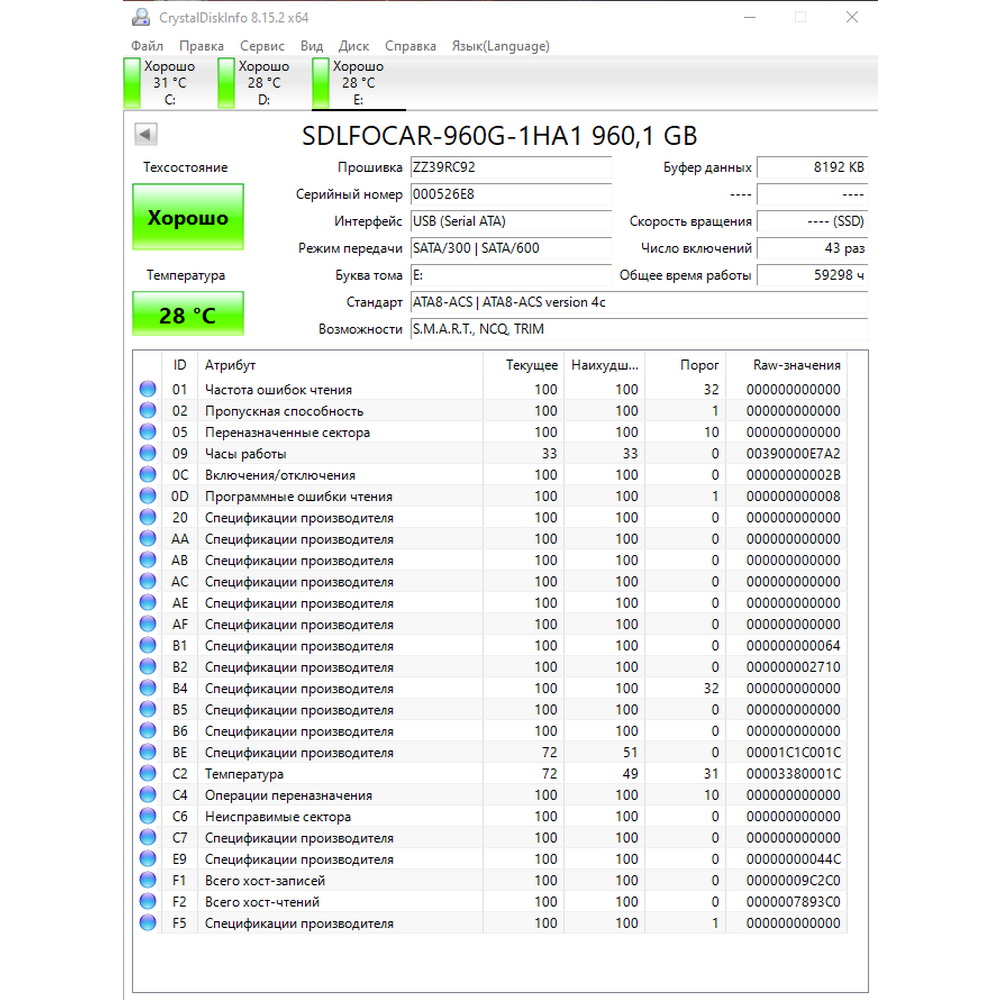Click the status orb for attribute AA
The width and height of the screenshot is (1000, 1000).
pos(147,538)
